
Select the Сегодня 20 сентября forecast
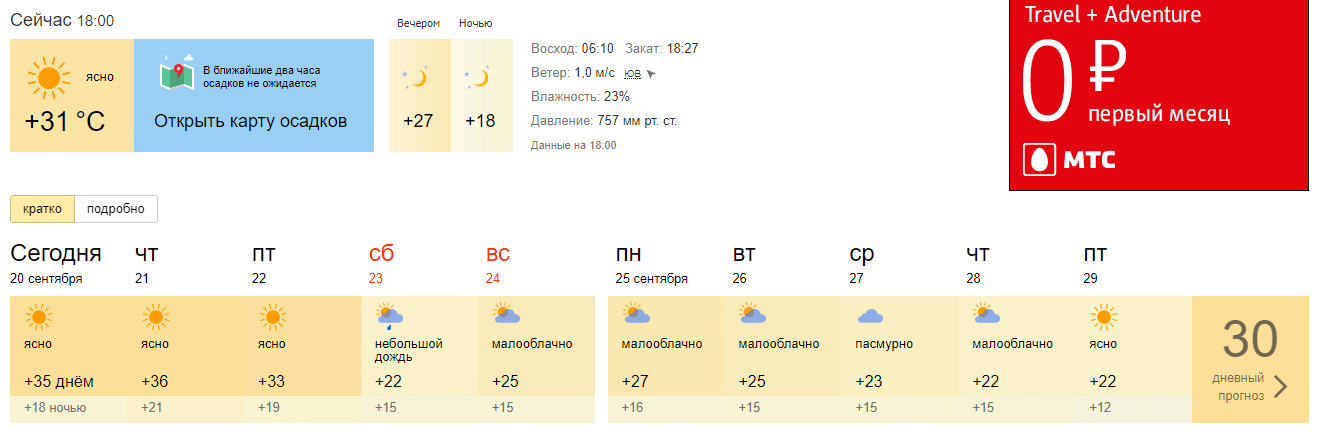(56, 264)
